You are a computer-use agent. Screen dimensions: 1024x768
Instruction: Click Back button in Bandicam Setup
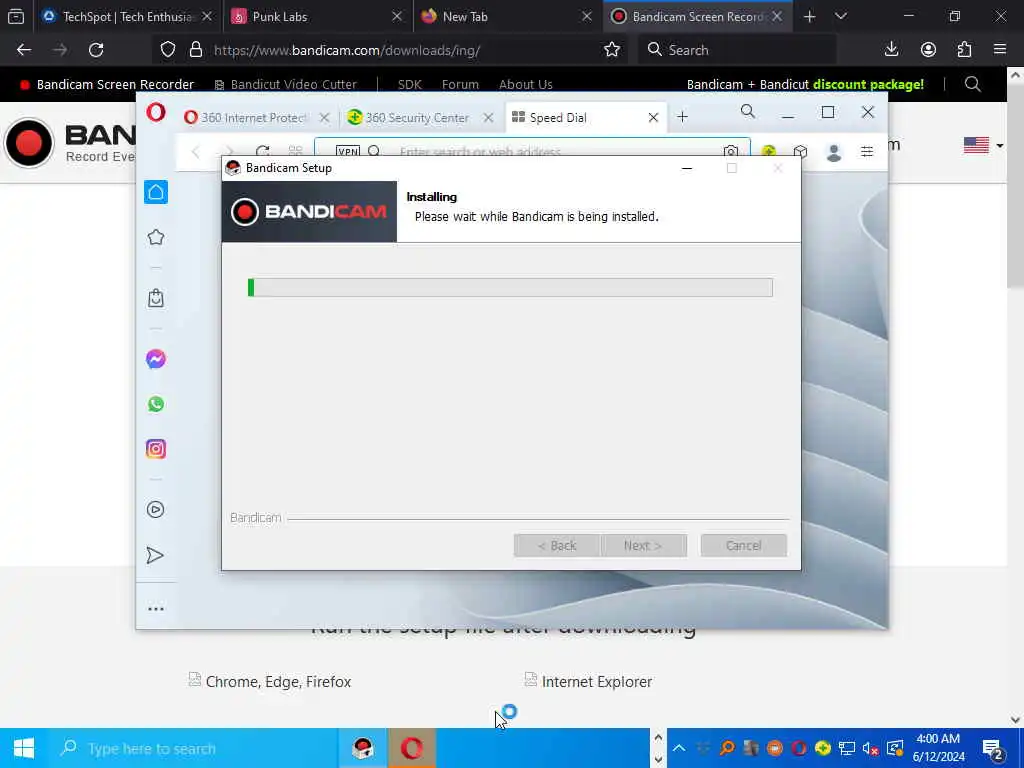coord(556,545)
